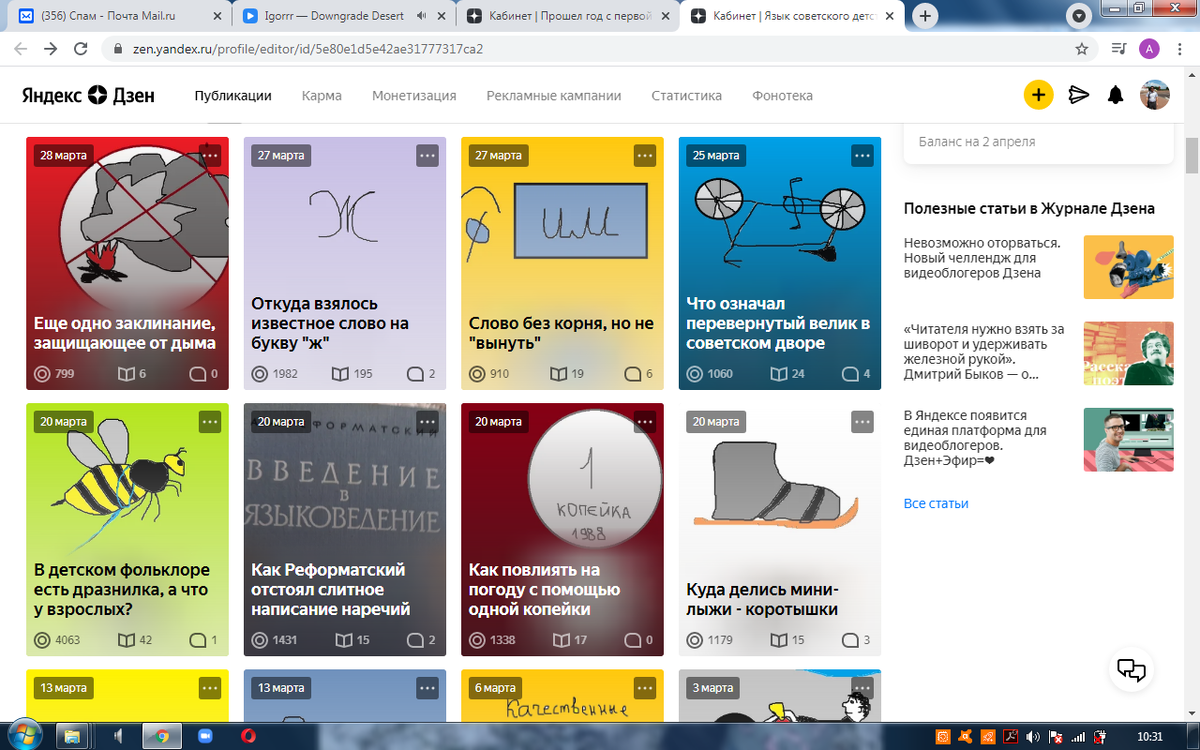The height and width of the screenshot is (750, 1200).
Task: Switch to the Карма tab
Action: click(322, 96)
